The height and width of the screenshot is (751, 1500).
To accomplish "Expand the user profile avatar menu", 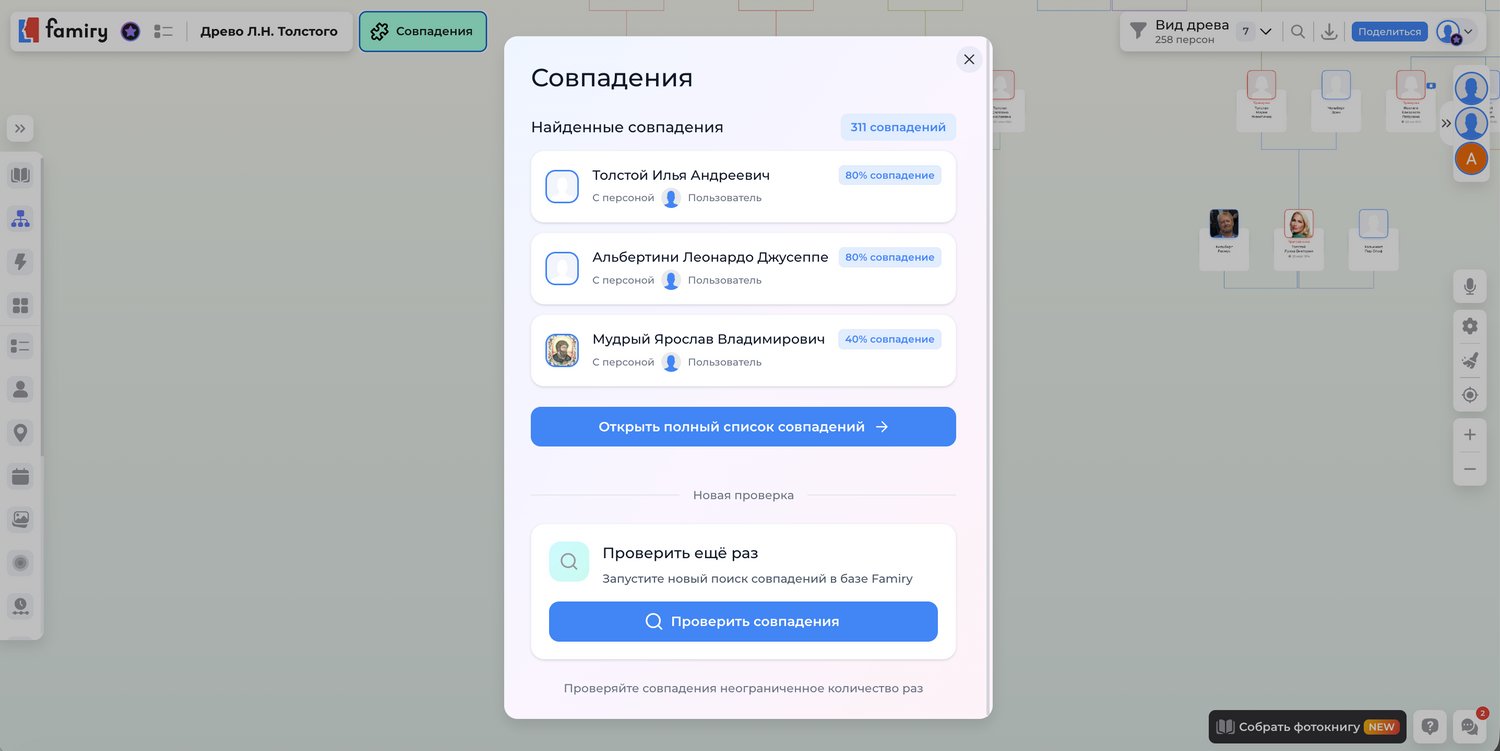I will click(x=1455, y=32).
